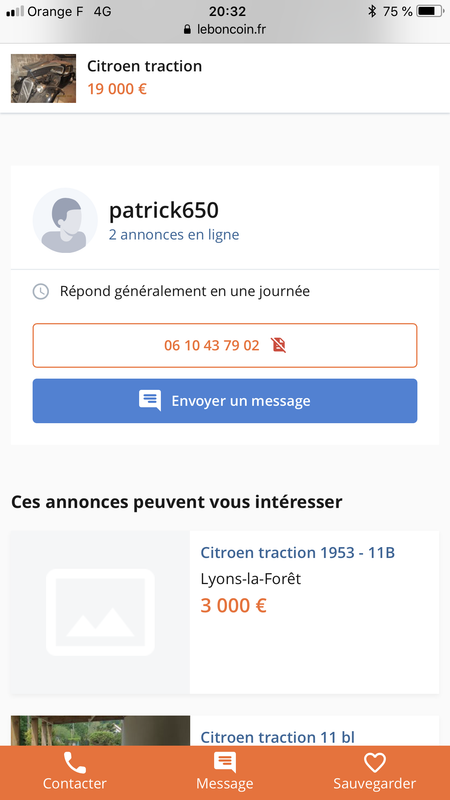Viewport: 450px width, 800px height.
Task: Open Citroen traction 11 bl listing title
Action: click(277, 737)
